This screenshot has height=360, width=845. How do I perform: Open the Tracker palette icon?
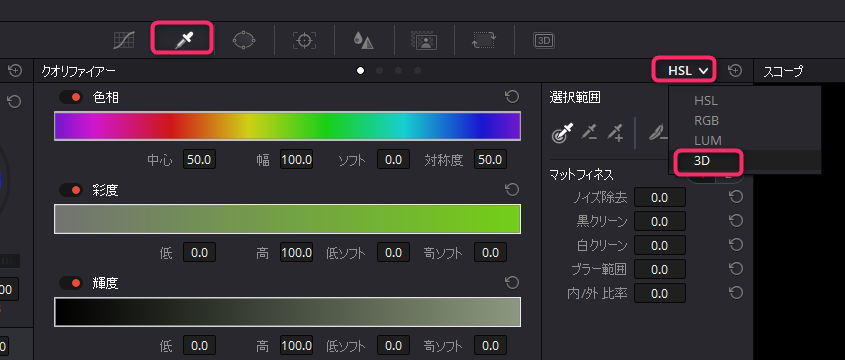coord(304,40)
